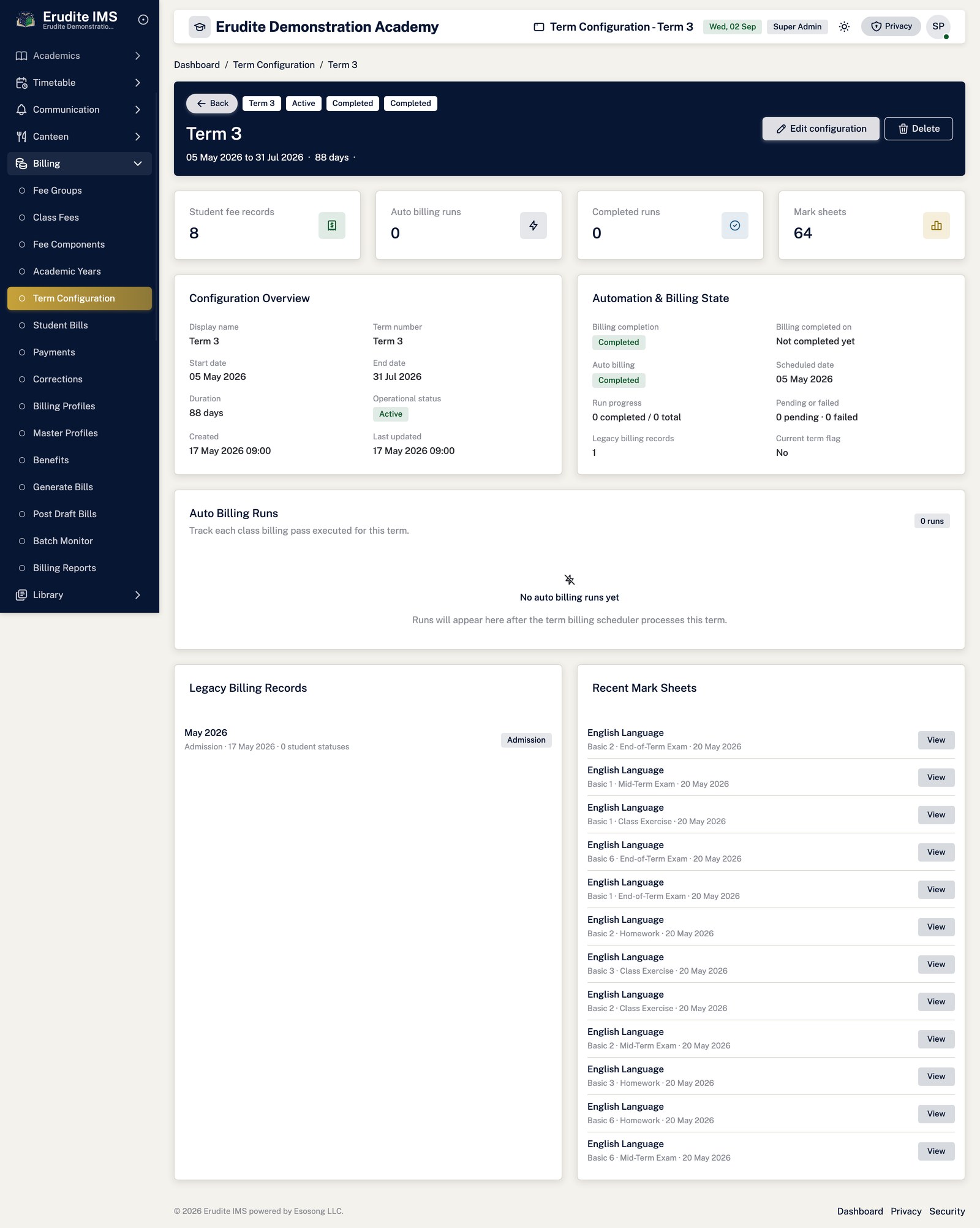View Basic 6 Mid-Term Exam mark sheet
The height and width of the screenshot is (1228, 980).
pos(936,1151)
